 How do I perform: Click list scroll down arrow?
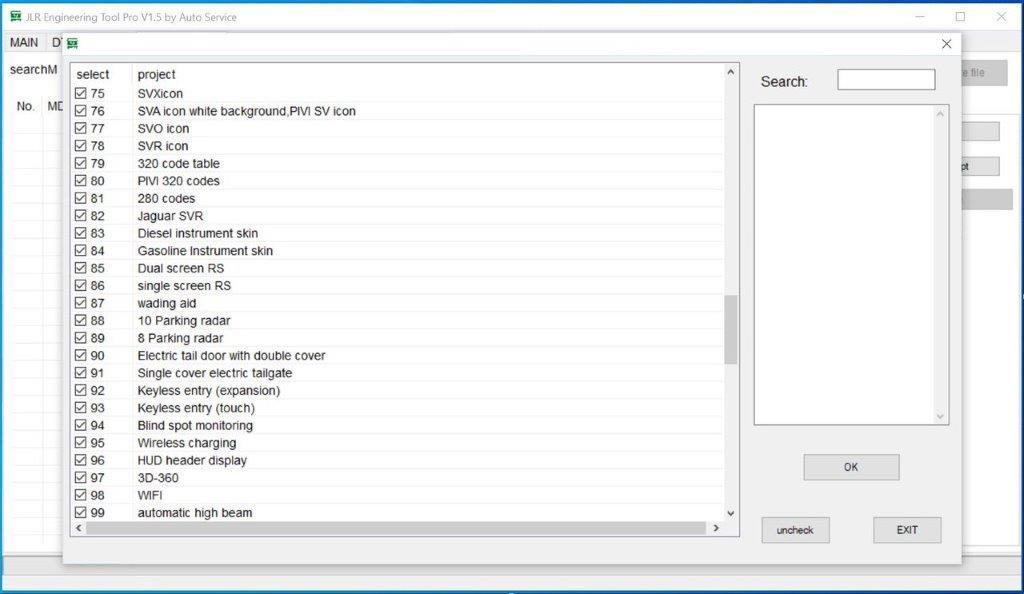pos(731,514)
